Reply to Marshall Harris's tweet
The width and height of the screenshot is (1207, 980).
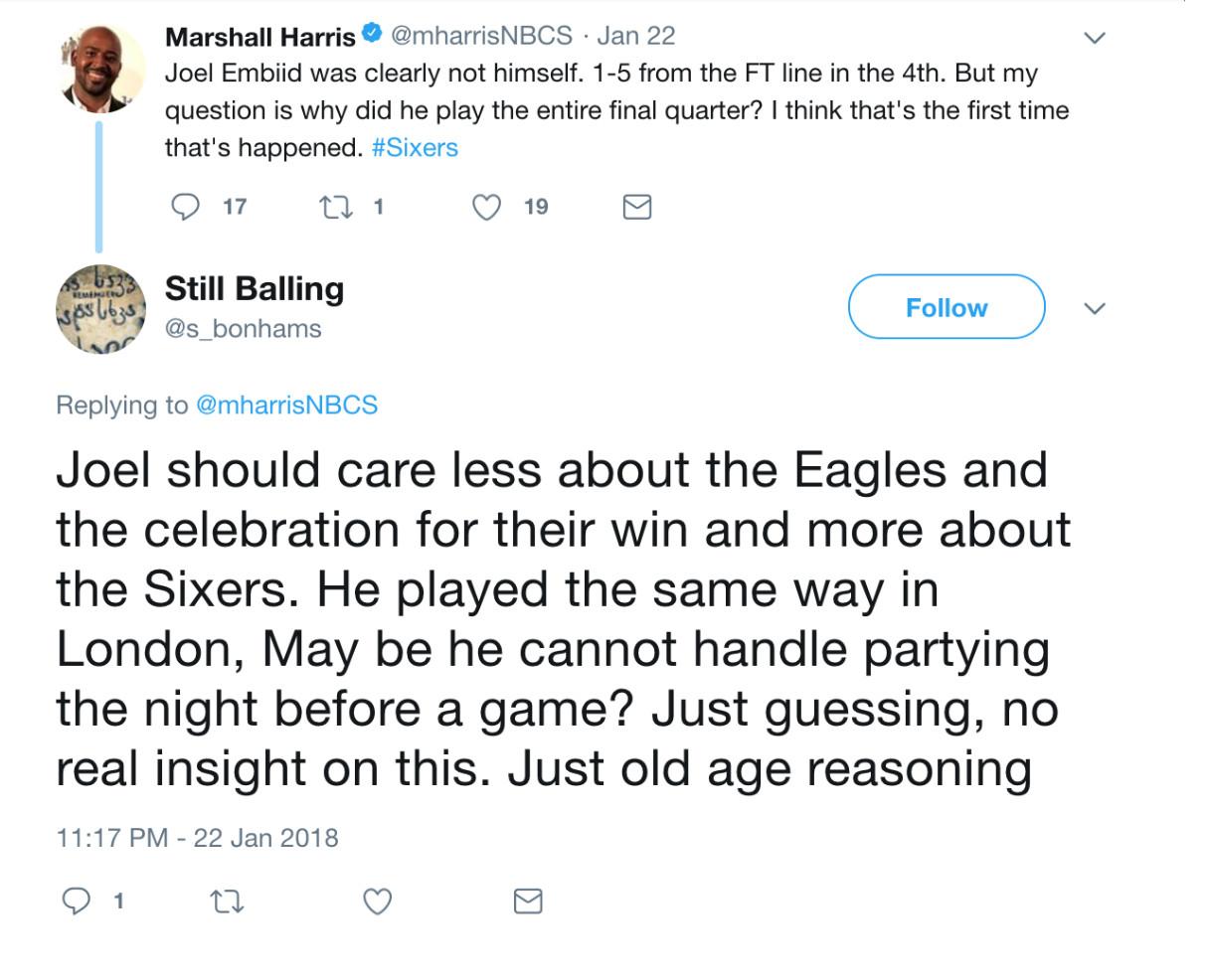click(x=186, y=207)
